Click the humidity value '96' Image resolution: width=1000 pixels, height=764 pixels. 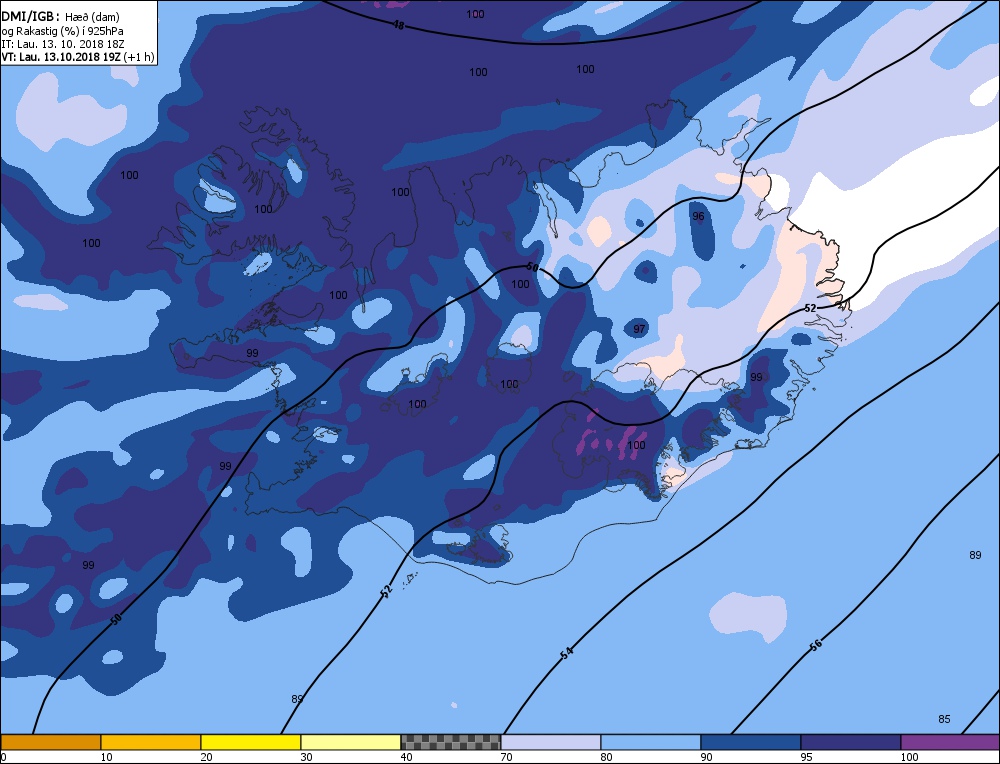(698, 216)
